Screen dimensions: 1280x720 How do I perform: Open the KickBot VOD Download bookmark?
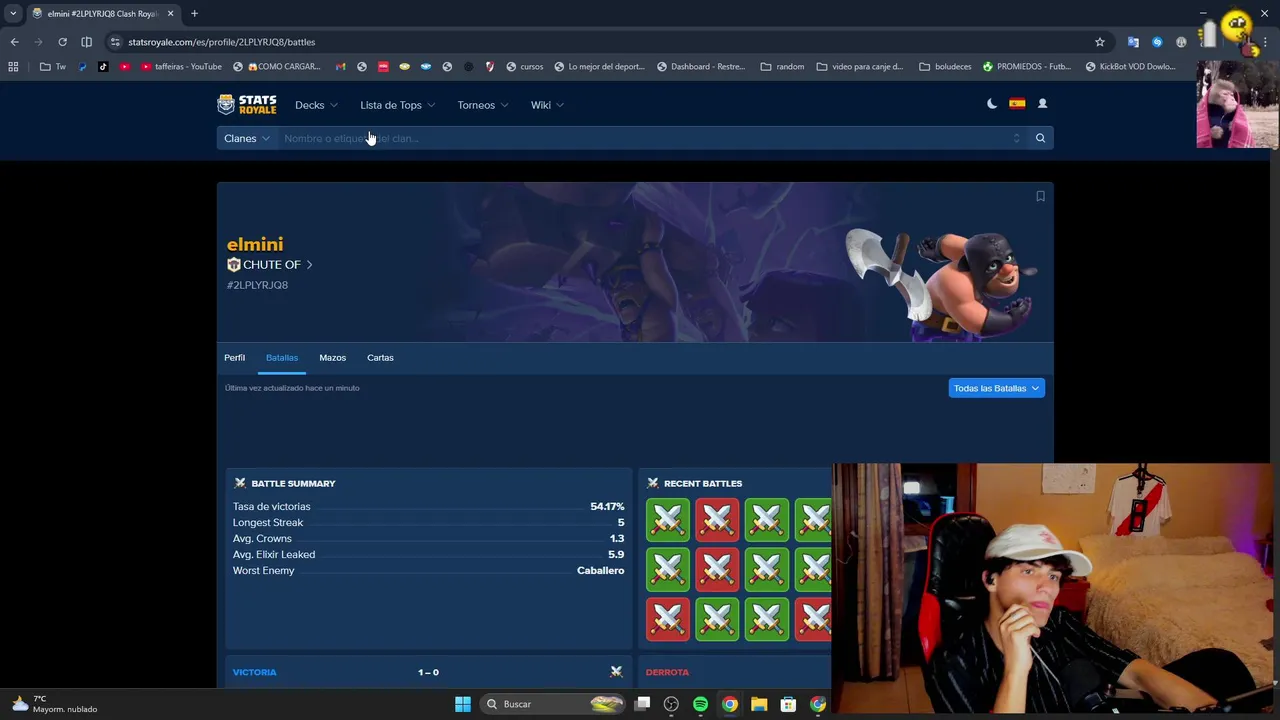[x=1130, y=67]
